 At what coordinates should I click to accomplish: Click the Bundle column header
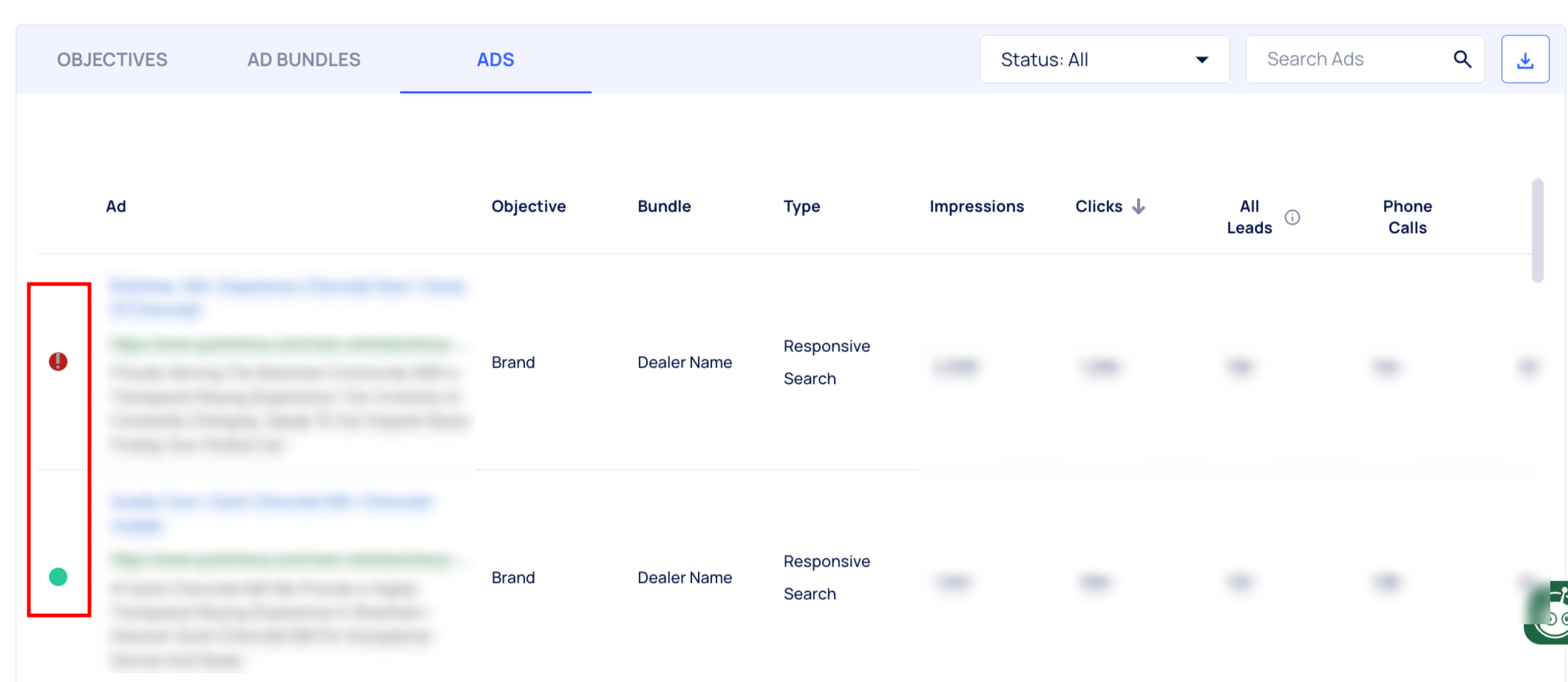pos(664,206)
